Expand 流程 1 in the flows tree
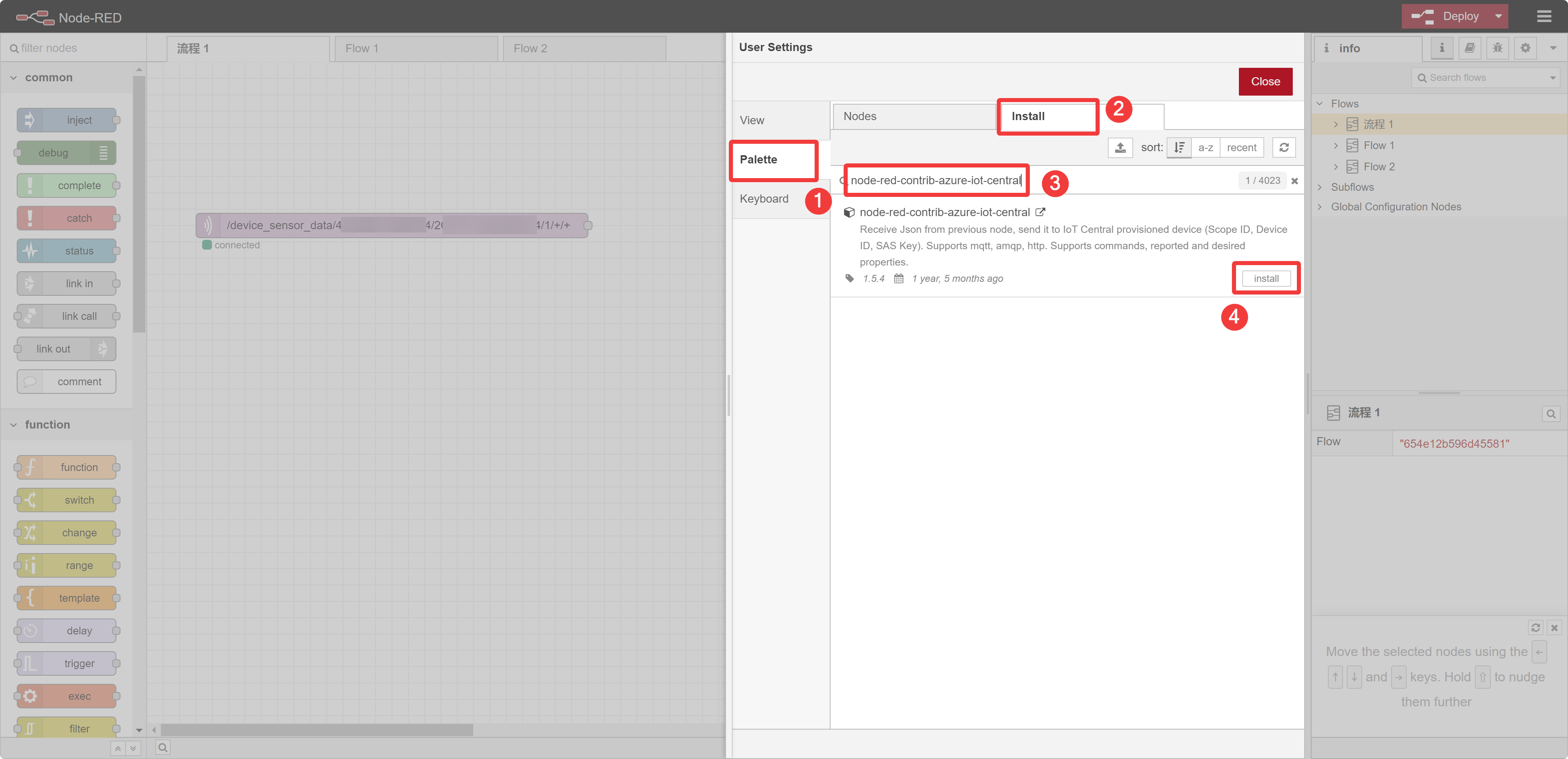This screenshot has width=1568, height=759. (x=1336, y=124)
